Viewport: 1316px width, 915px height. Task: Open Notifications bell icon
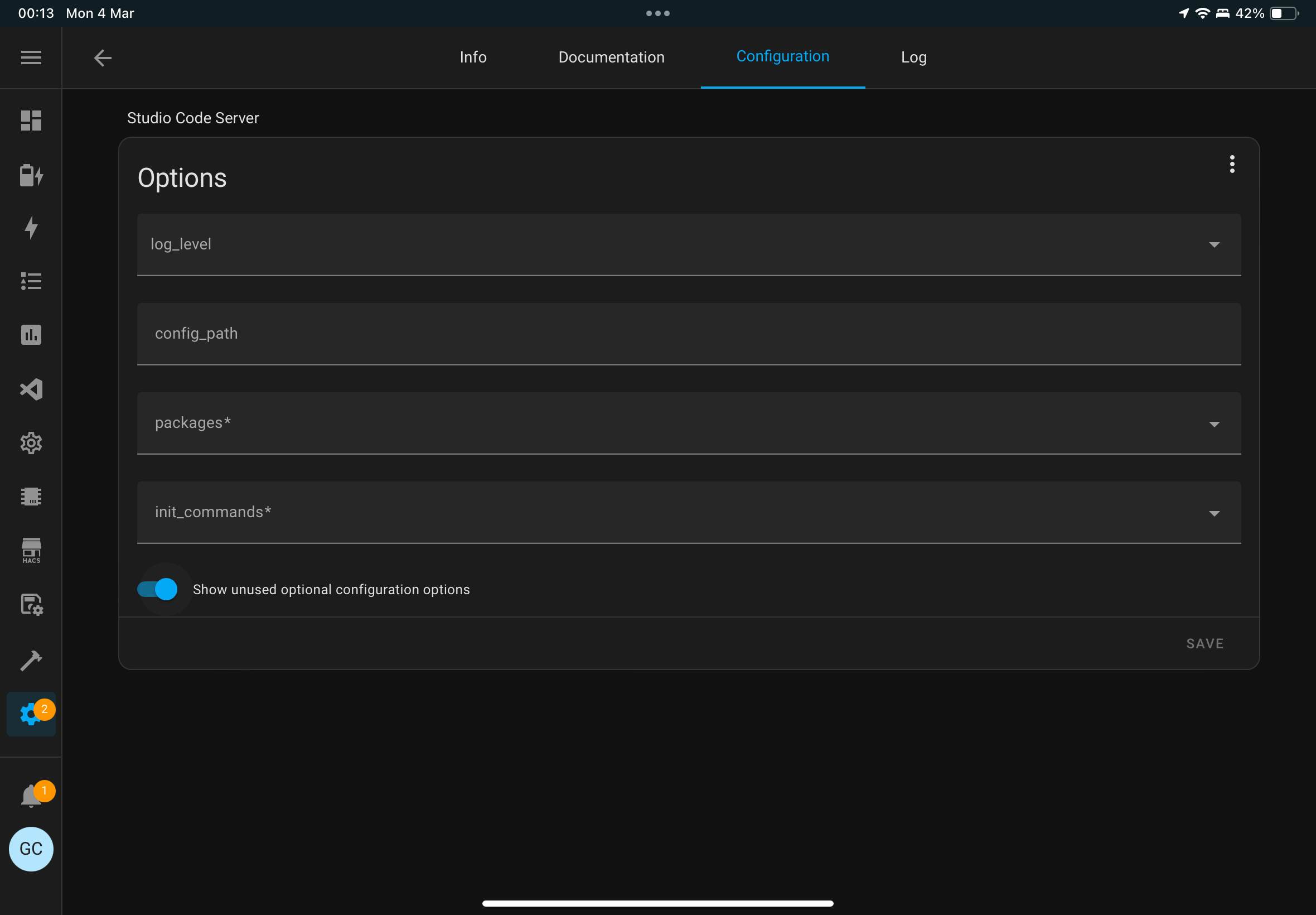[x=31, y=796]
